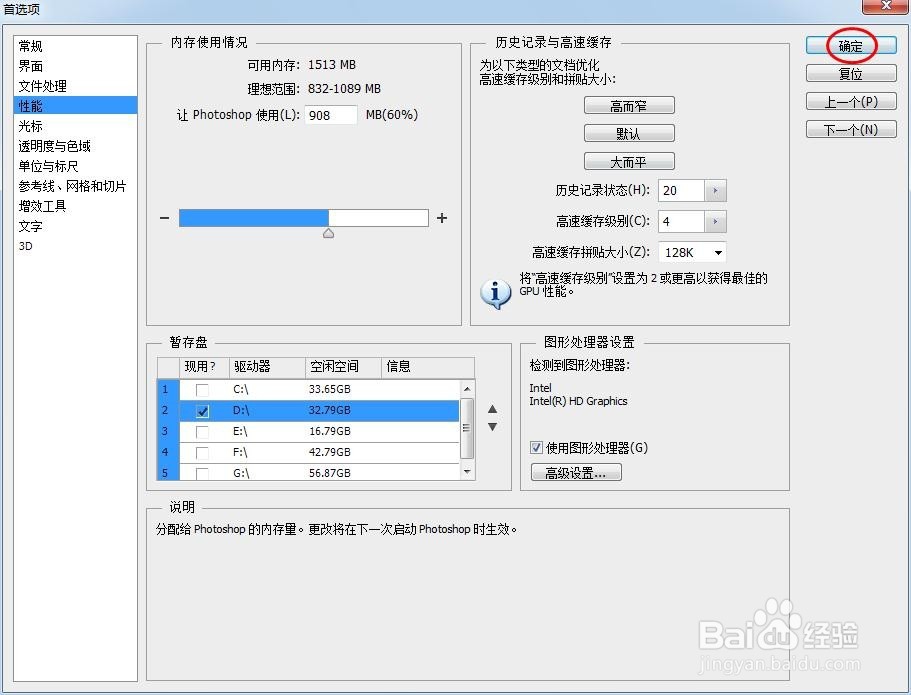Image resolution: width=911 pixels, height=695 pixels.
Task: Click the Photoshop memory 908 input field
Action: [x=331, y=115]
